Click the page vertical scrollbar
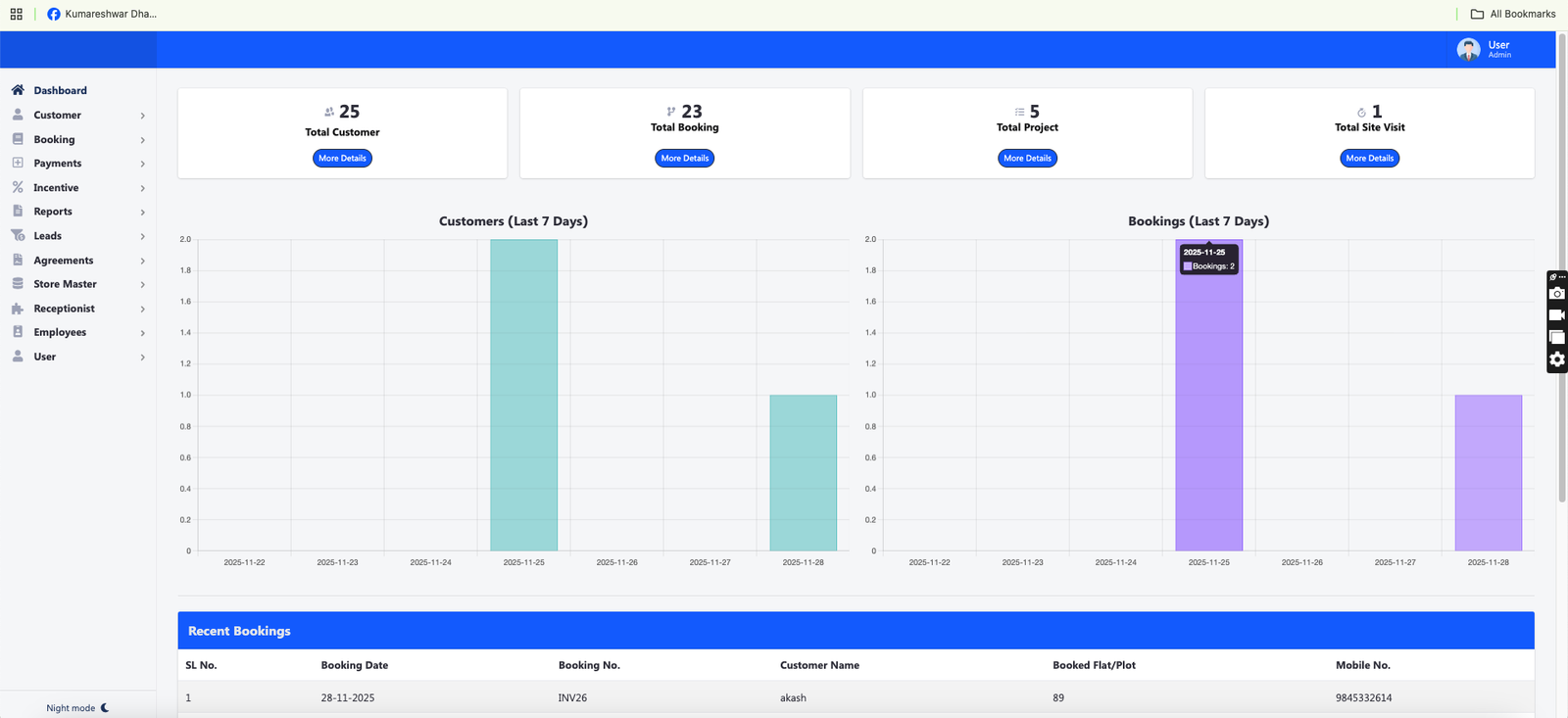Screen dimensions: 1568x718 pyautogui.click(x=1562, y=294)
